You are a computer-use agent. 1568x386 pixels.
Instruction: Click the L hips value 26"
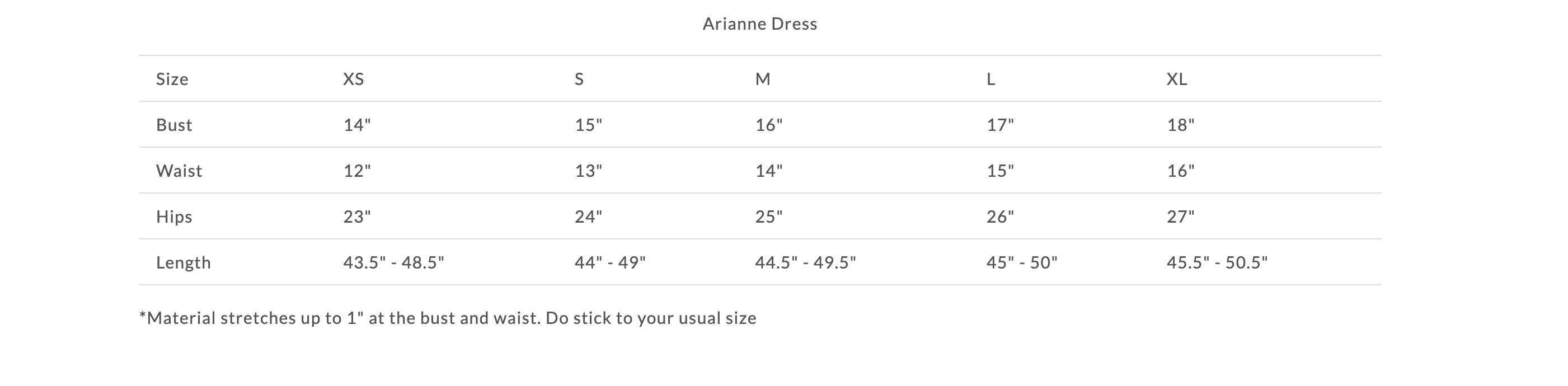1000,216
